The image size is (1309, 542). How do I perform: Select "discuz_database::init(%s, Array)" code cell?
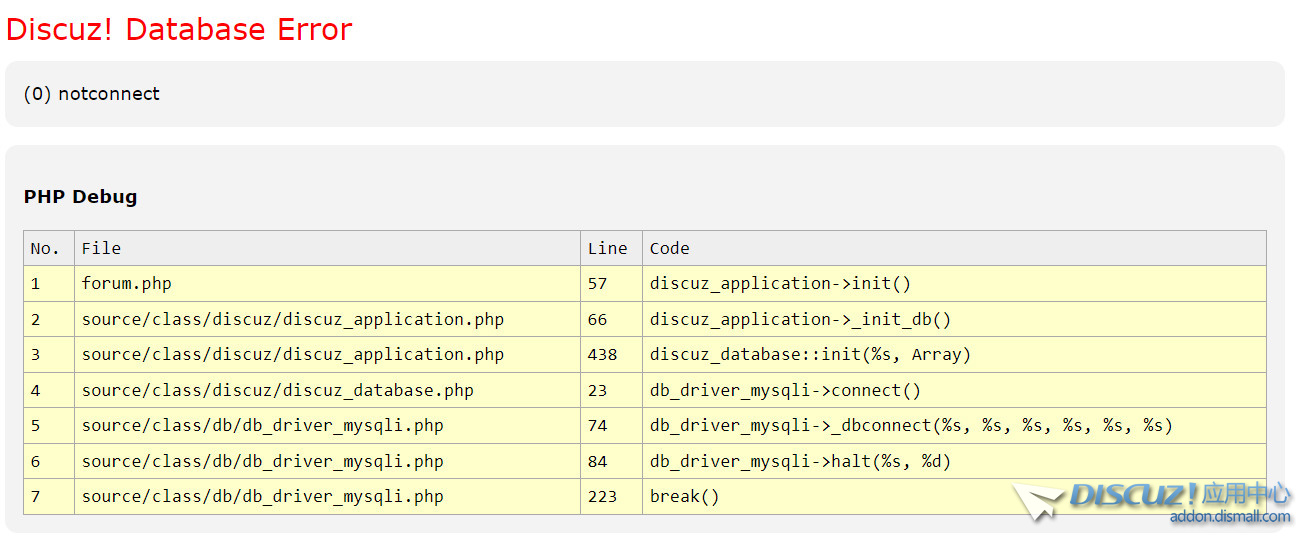(x=955, y=355)
